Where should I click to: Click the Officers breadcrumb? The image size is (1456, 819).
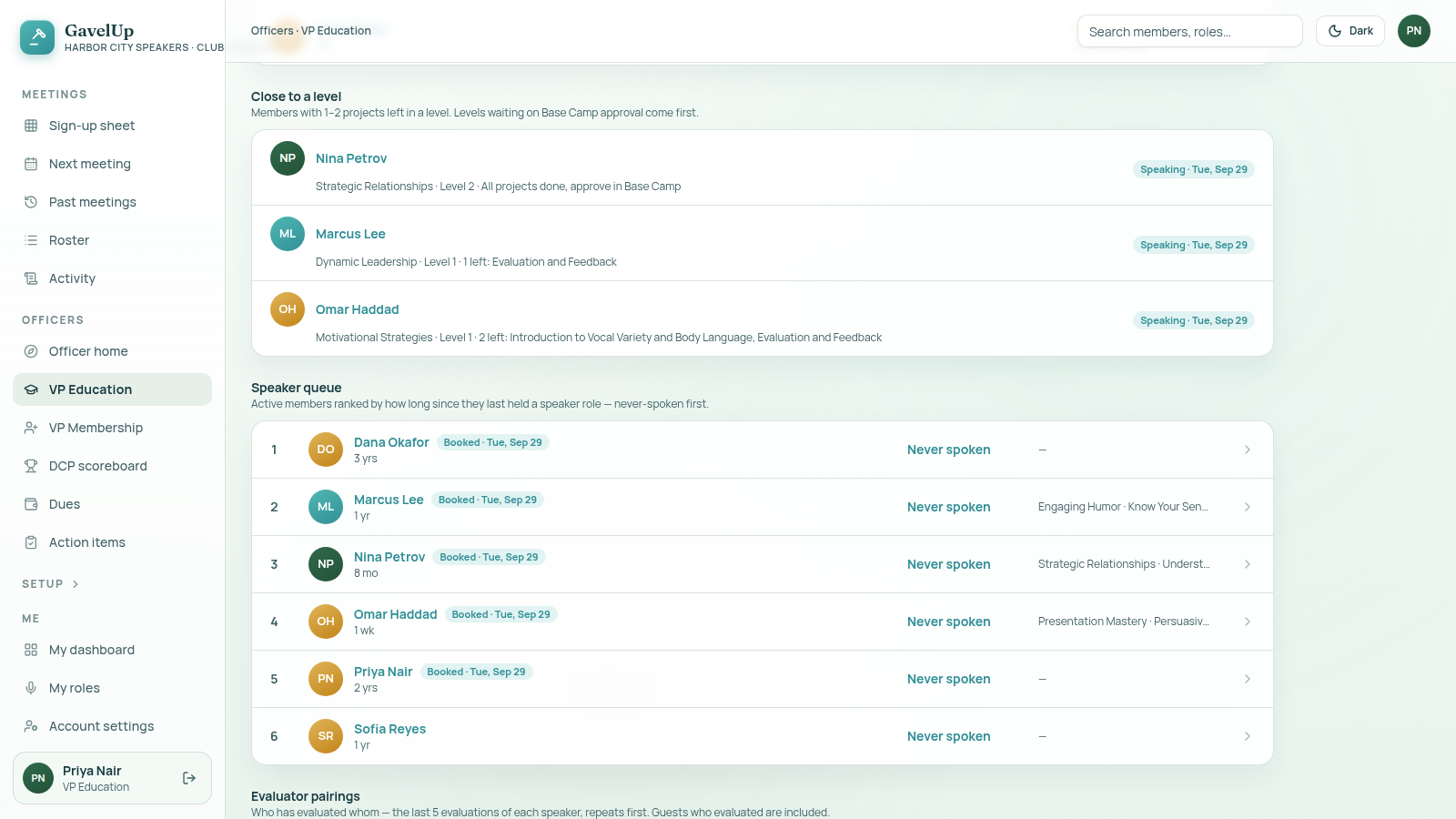272,31
